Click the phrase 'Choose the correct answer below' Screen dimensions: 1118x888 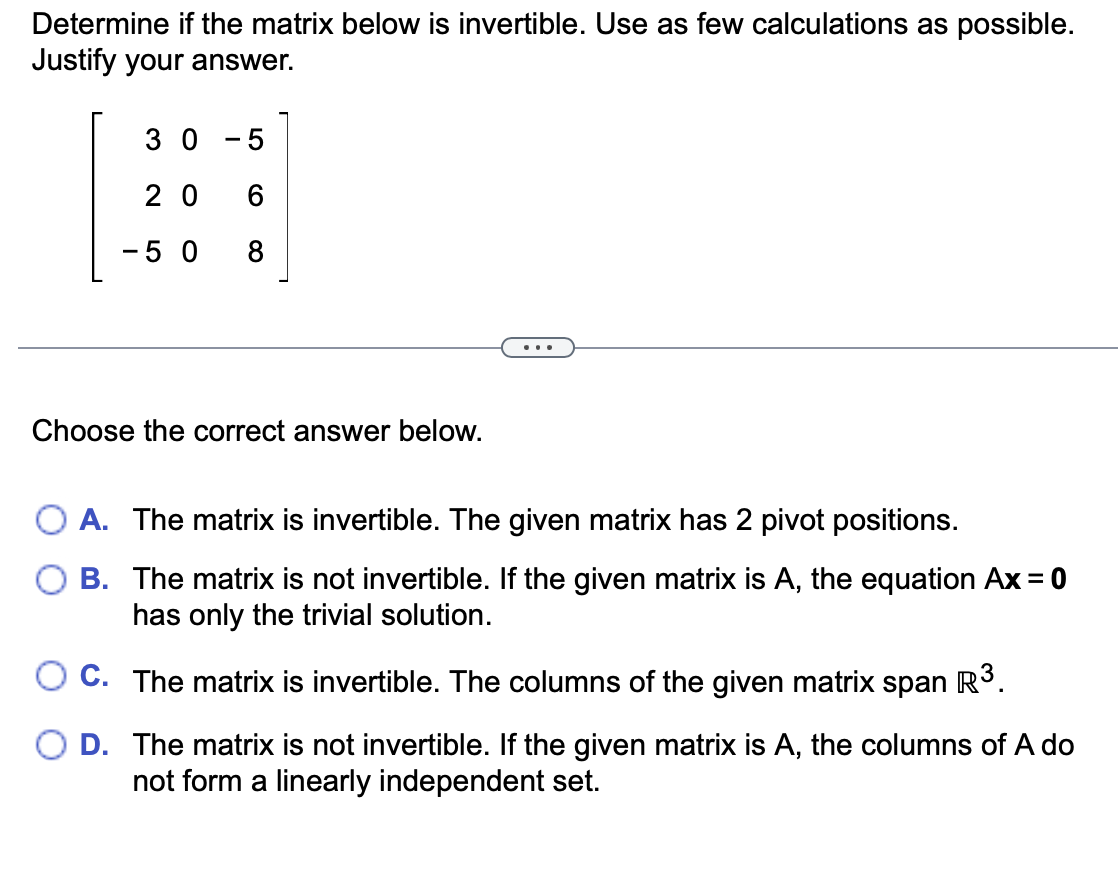tap(256, 431)
